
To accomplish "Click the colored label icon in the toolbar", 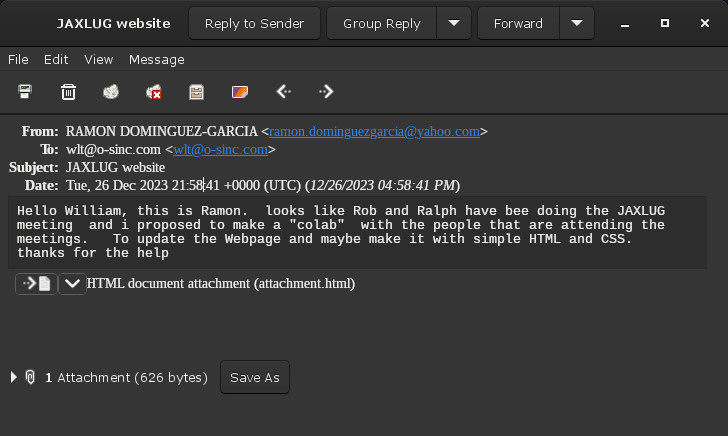I will (240, 91).
